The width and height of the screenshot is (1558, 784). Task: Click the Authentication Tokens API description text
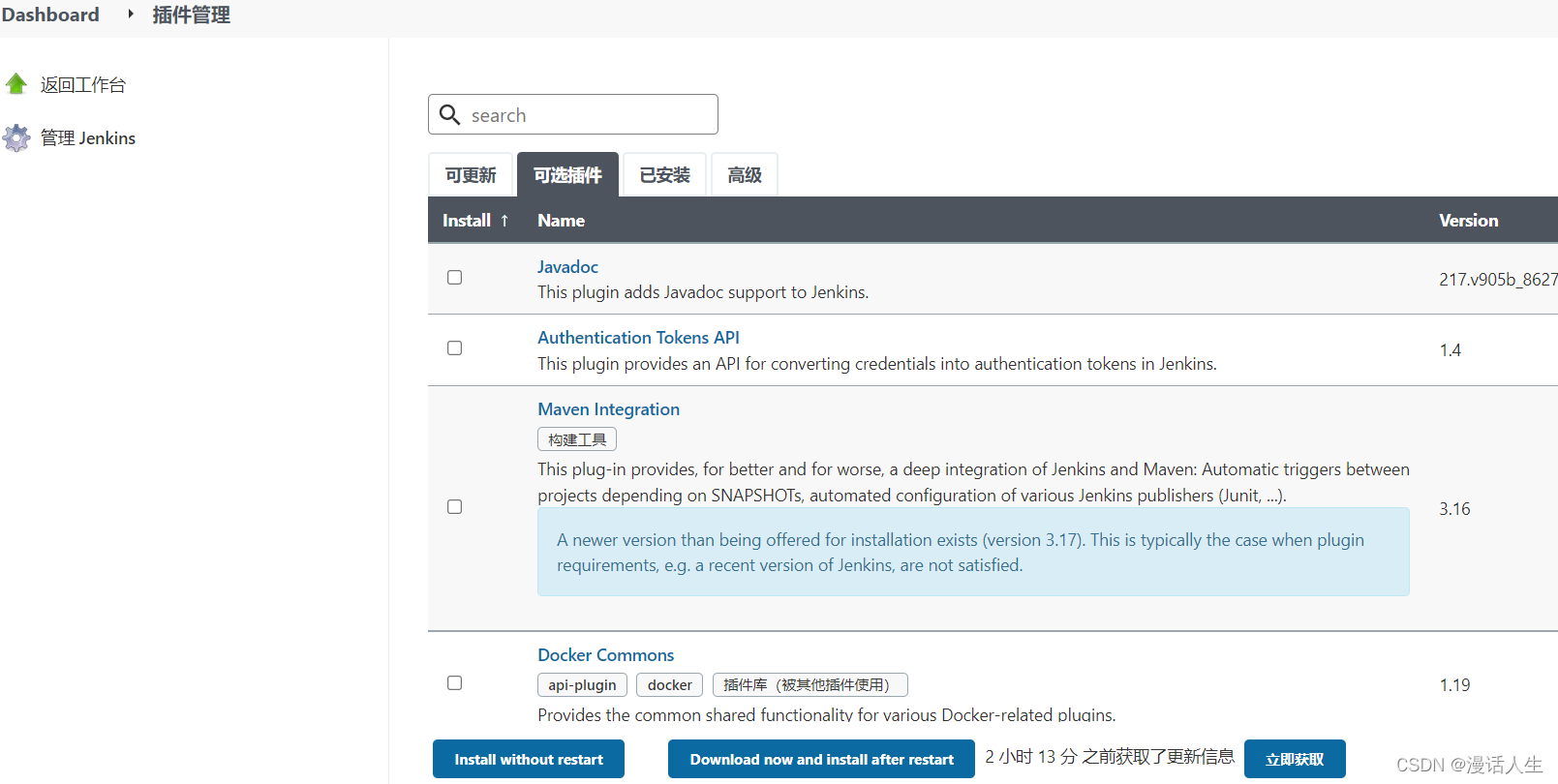pos(877,364)
